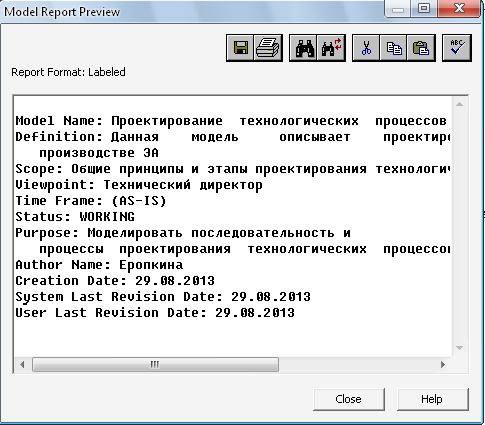
Task: Open Find with the binoculars icon
Action: [304, 48]
